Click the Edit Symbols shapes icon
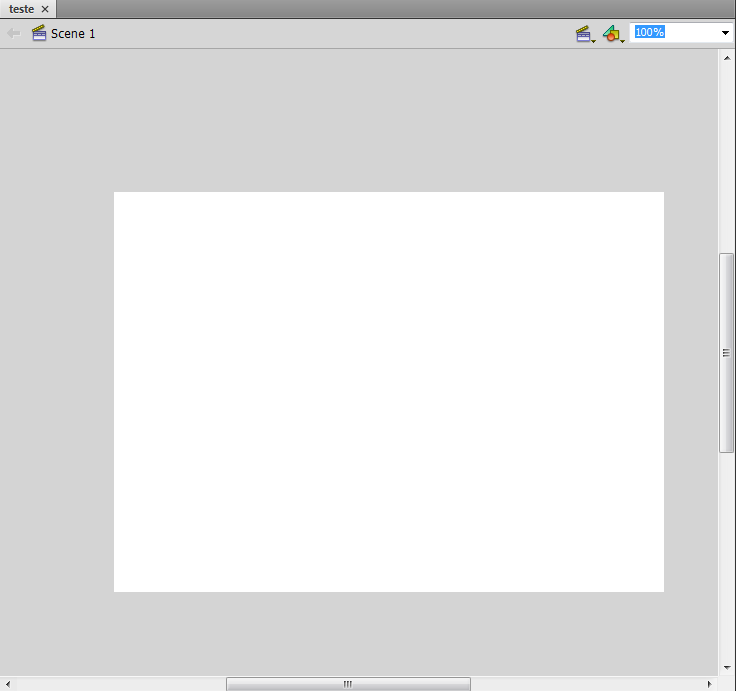The image size is (736, 691). pyautogui.click(x=611, y=33)
